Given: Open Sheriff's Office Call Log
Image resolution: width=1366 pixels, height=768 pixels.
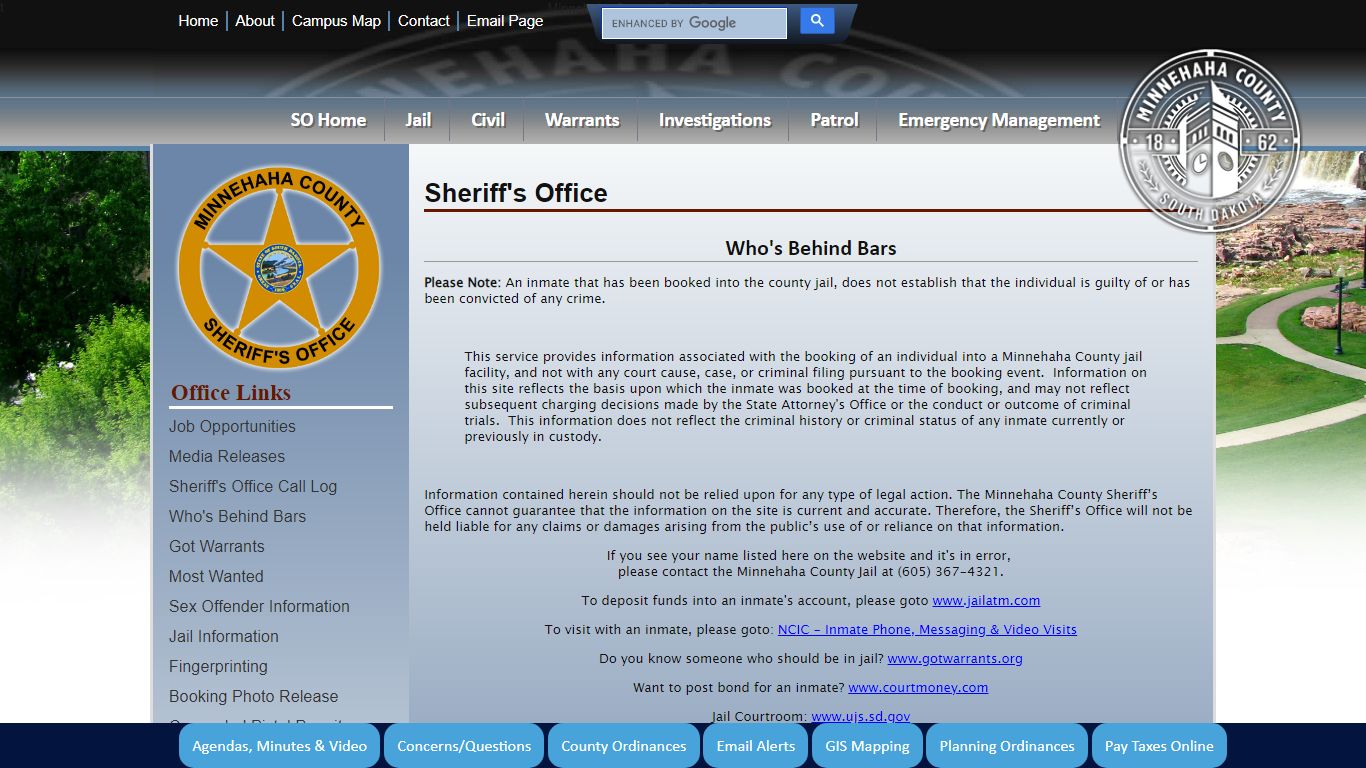Looking at the screenshot, I should [x=253, y=486].
